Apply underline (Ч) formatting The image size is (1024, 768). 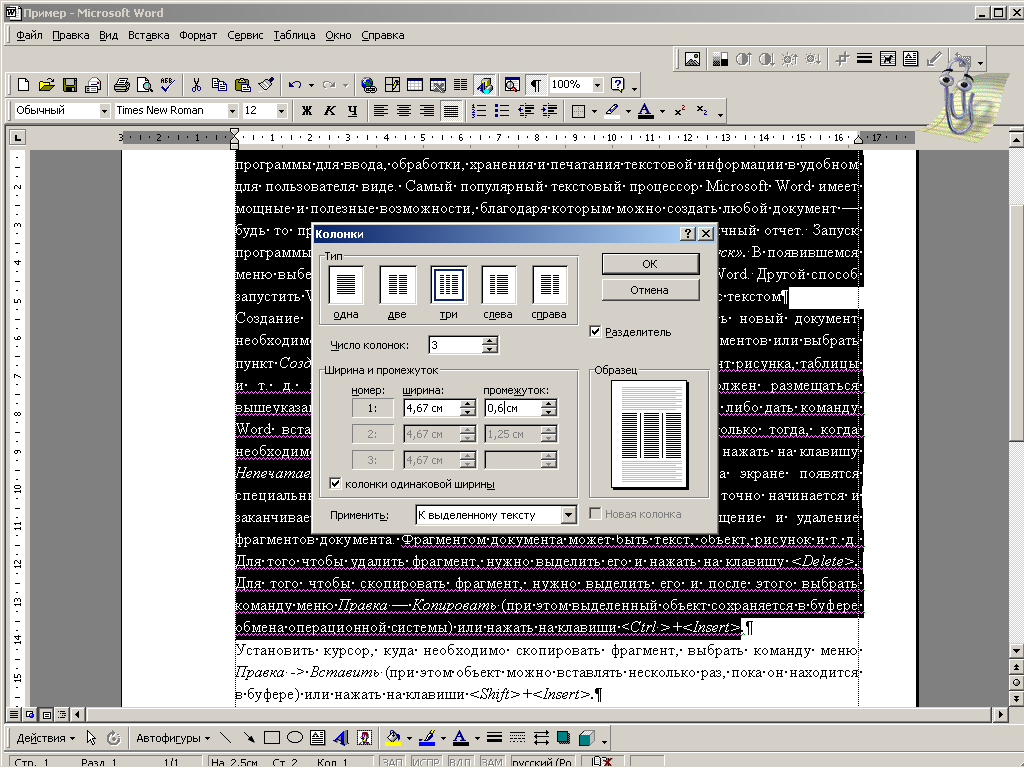pos(353,111)
